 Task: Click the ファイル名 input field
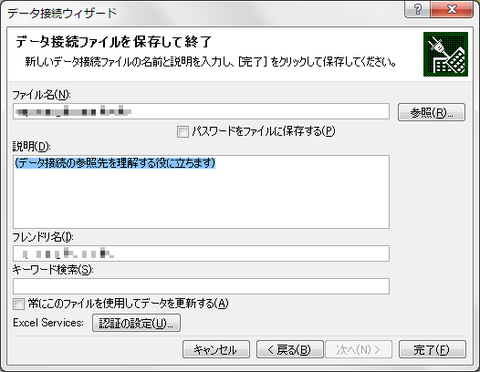click(x=201, y=111)
